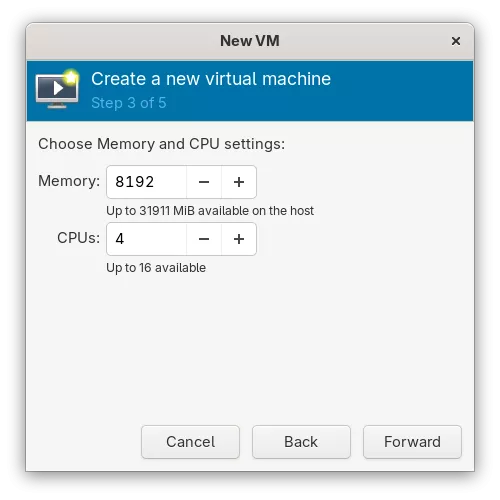This screenshot has height=500, width=500.
Task: Click the 'Create a new virtual machine' heading
Action: pyautogui.click(x=211, y=79)
